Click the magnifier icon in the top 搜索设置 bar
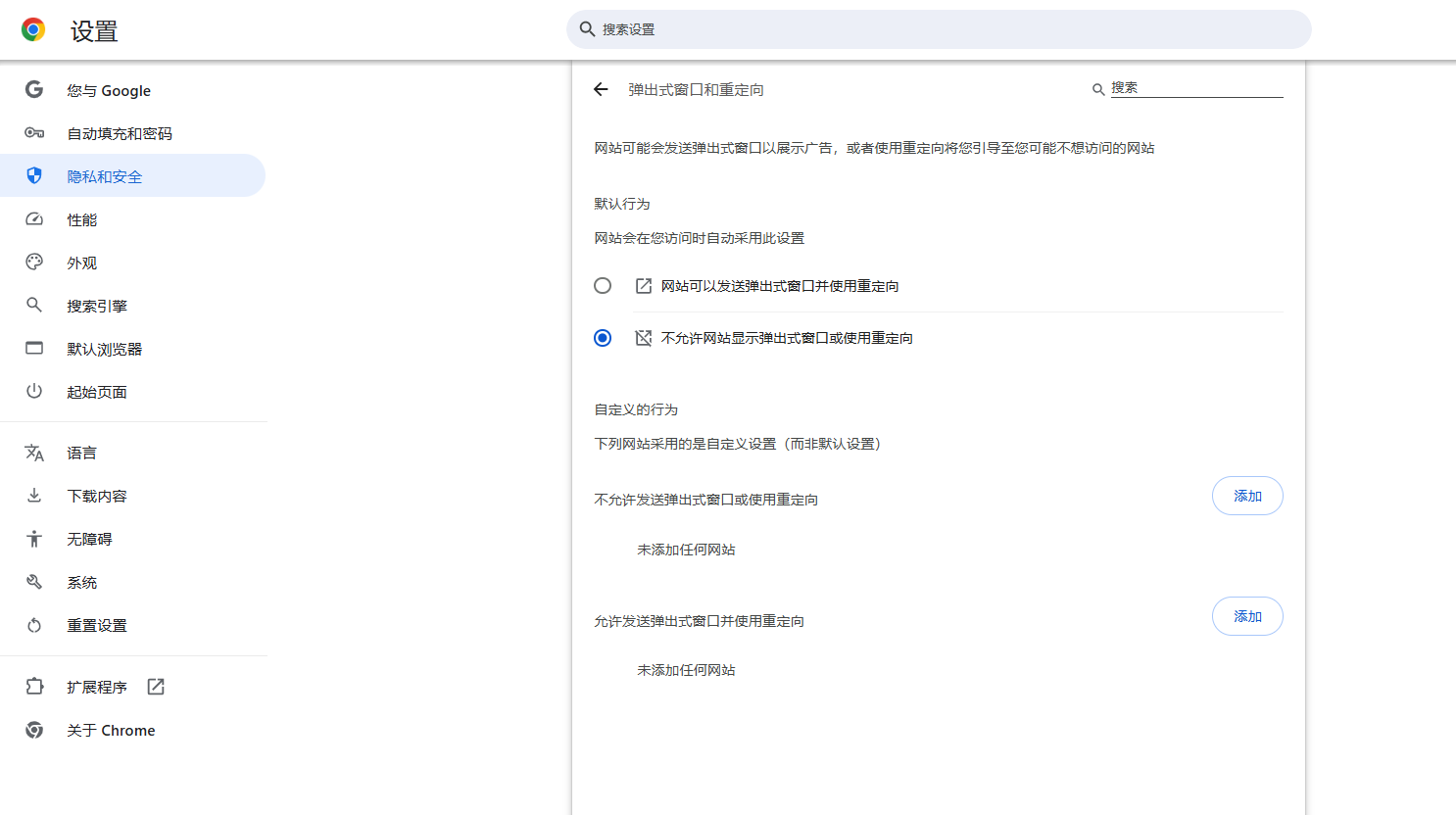 [x=587, y=29]
